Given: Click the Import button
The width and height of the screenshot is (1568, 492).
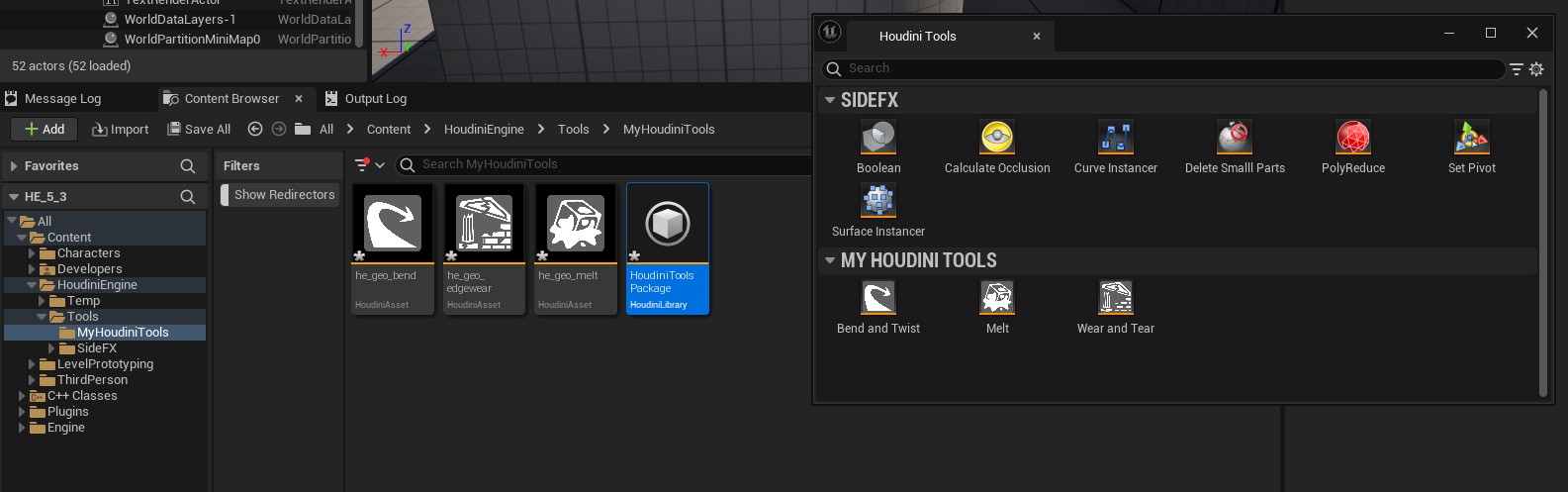Looking at the screenshot, I should (x=120, y=130).
